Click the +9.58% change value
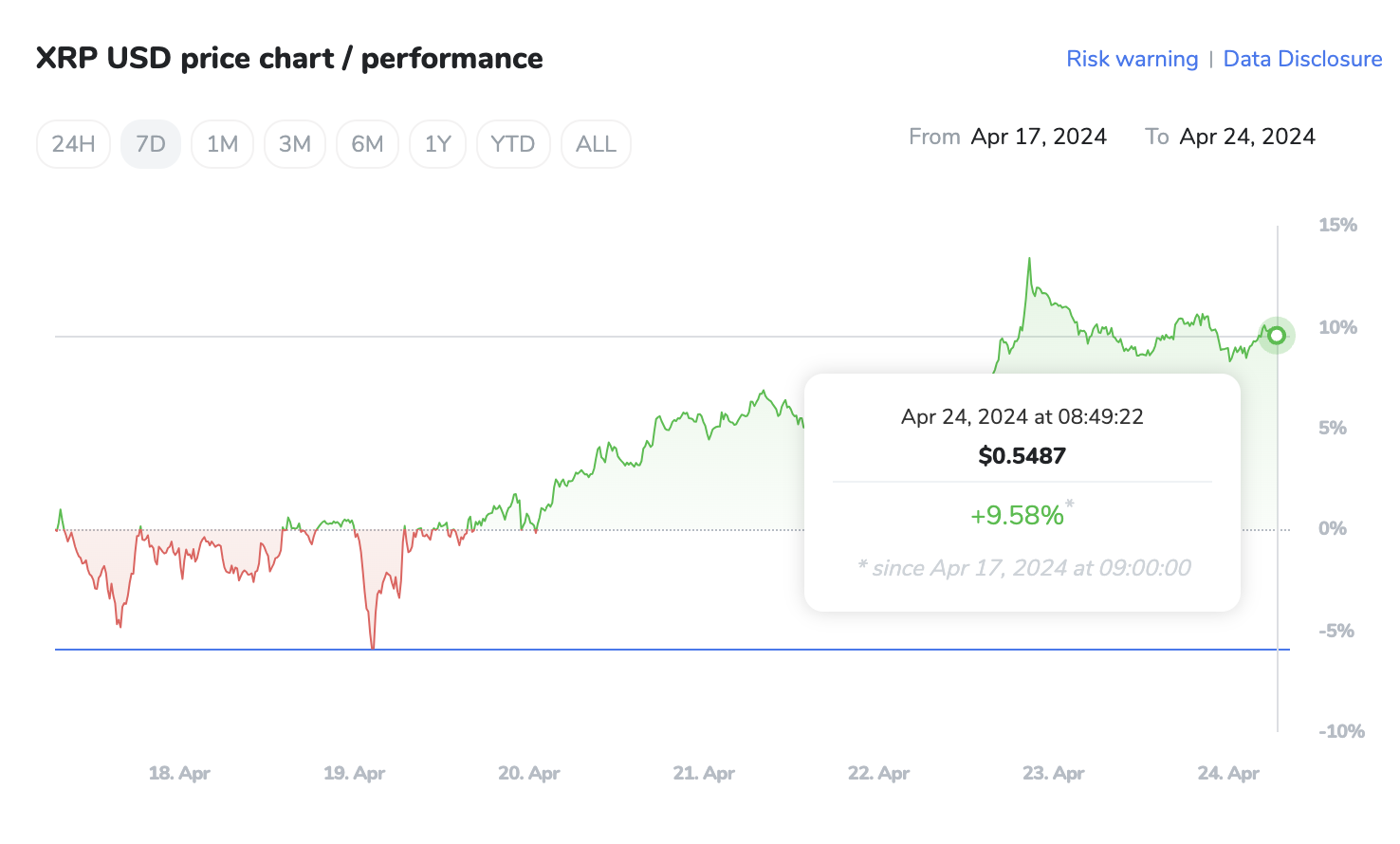The height and width of the screenshot is (844, 1400). click(1017, 515)
